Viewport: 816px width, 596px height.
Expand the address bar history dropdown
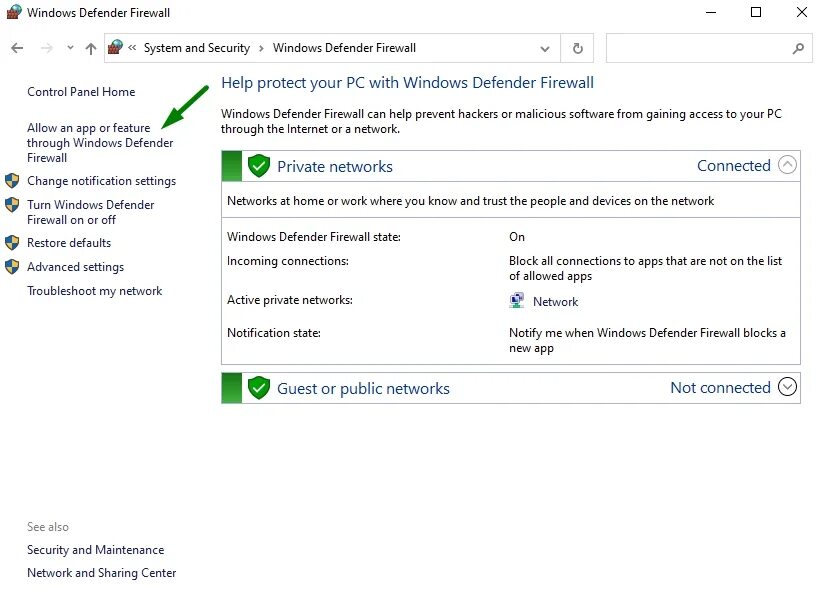545,48
